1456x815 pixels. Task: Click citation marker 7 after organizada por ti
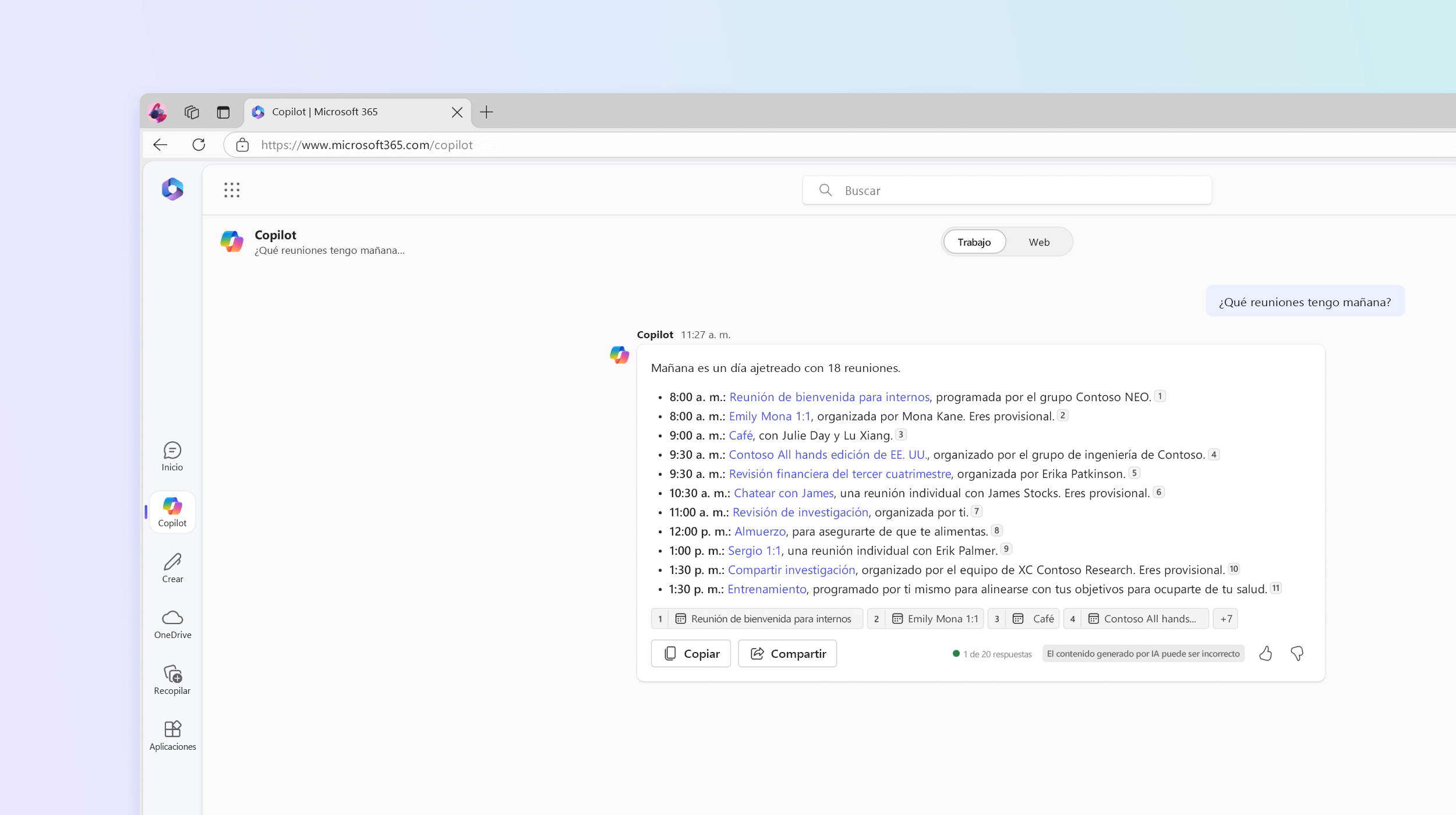pos(977,511)
